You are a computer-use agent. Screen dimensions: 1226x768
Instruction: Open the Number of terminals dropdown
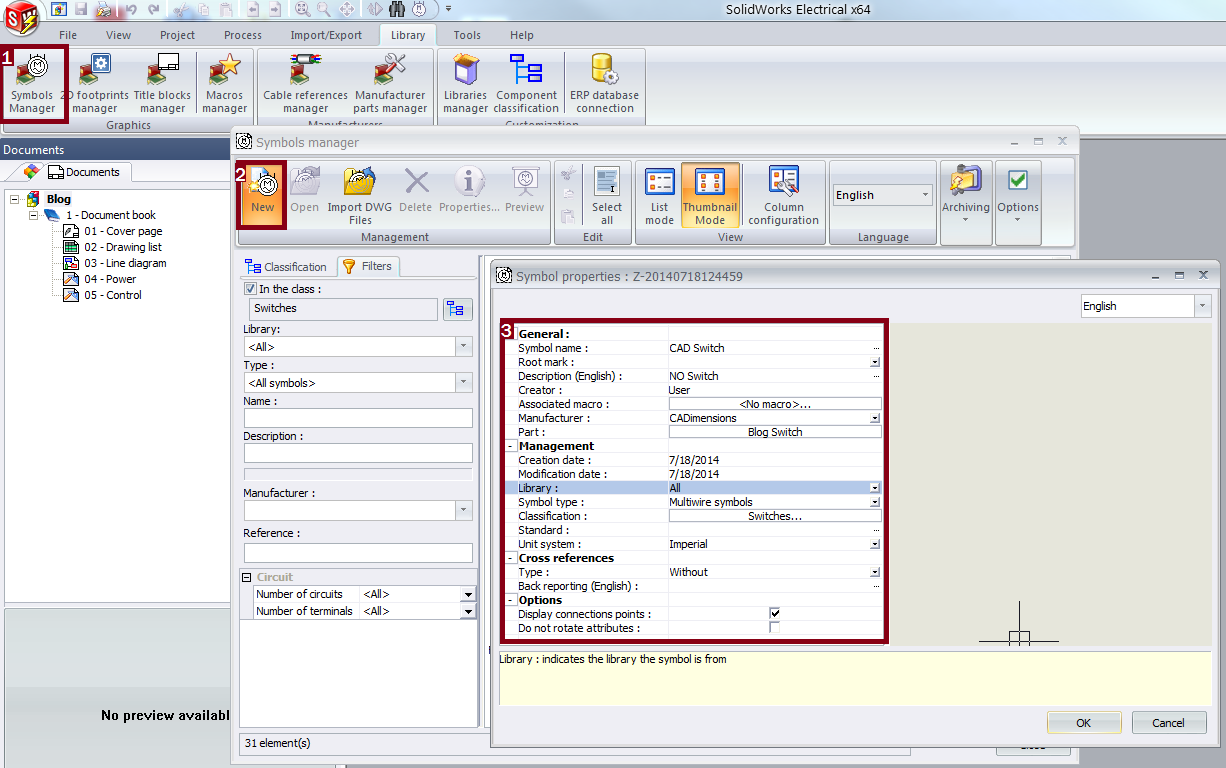click(467, 611)
